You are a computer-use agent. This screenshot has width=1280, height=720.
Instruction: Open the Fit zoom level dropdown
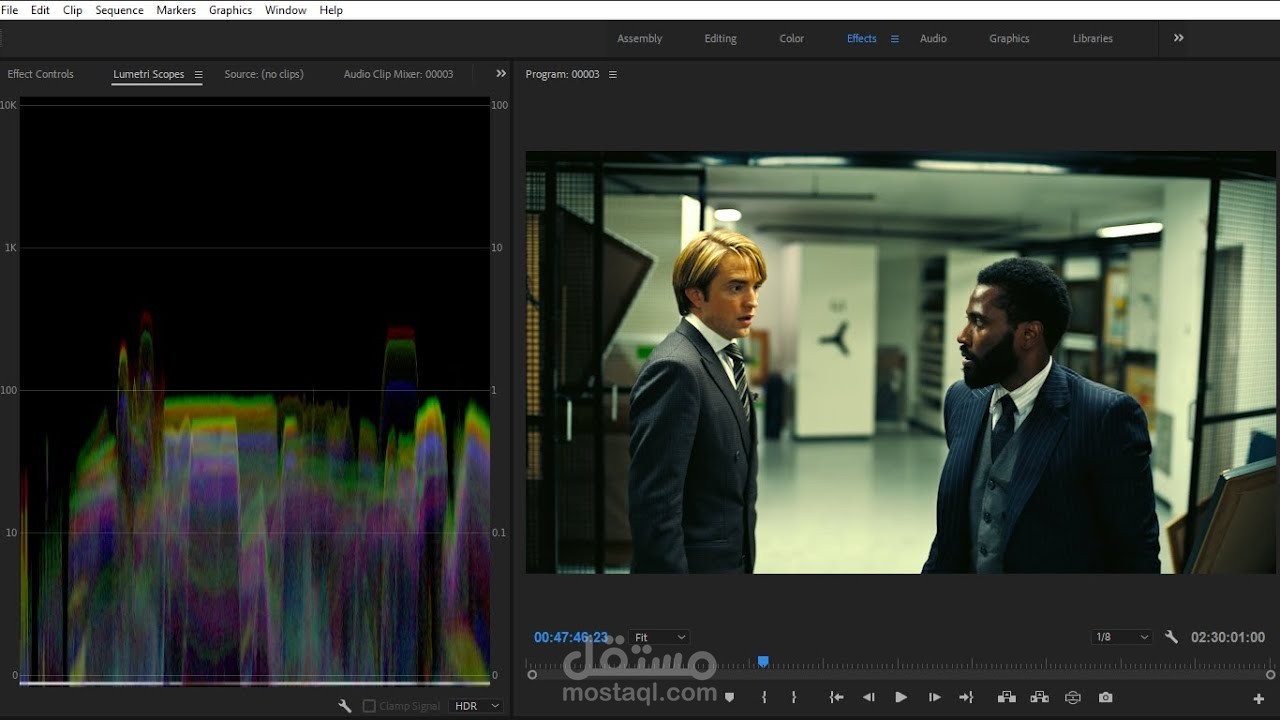tap(660, 637)
